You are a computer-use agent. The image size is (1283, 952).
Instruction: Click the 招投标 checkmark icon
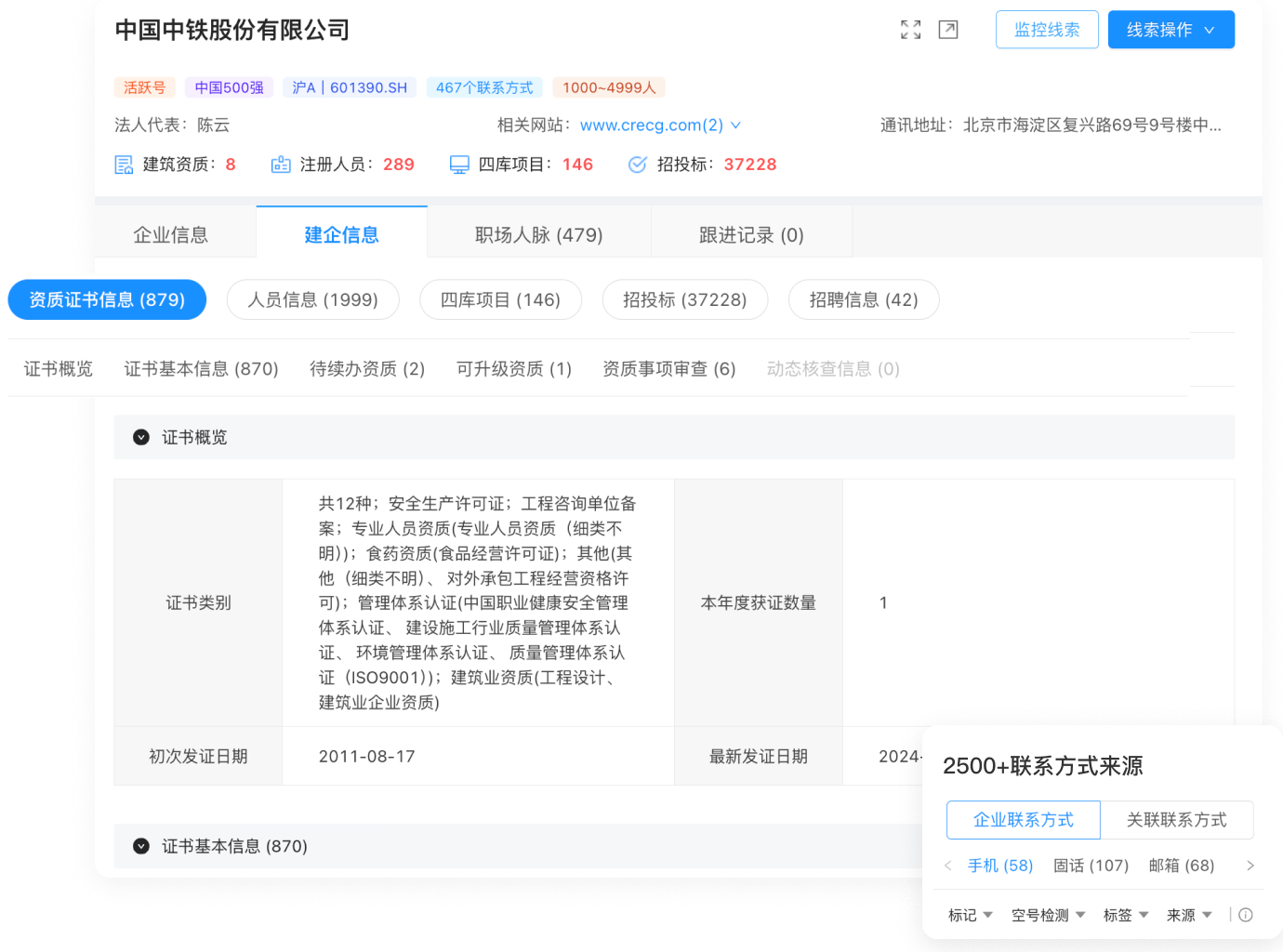pyautogui.click(x=638, y=165)
